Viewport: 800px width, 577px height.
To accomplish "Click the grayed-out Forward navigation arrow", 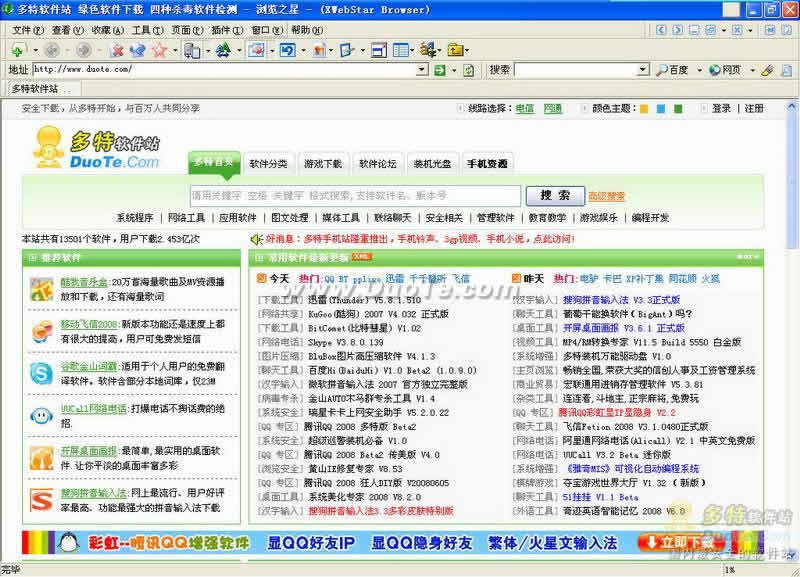I will tap(84, 50).
